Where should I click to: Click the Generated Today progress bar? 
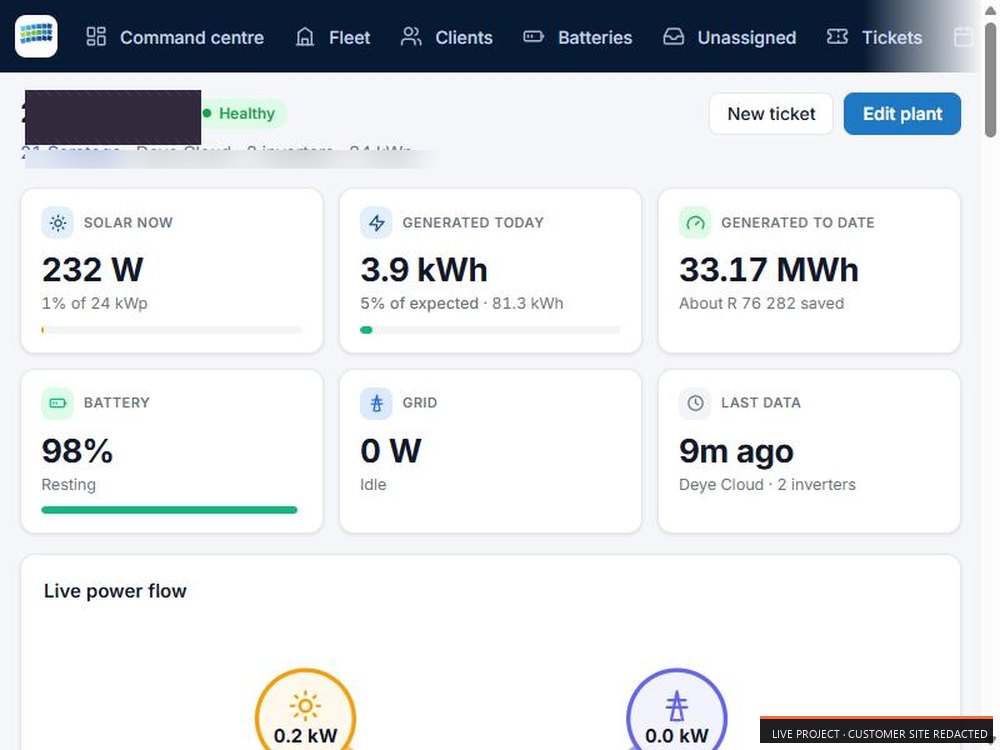click(490, 330)
